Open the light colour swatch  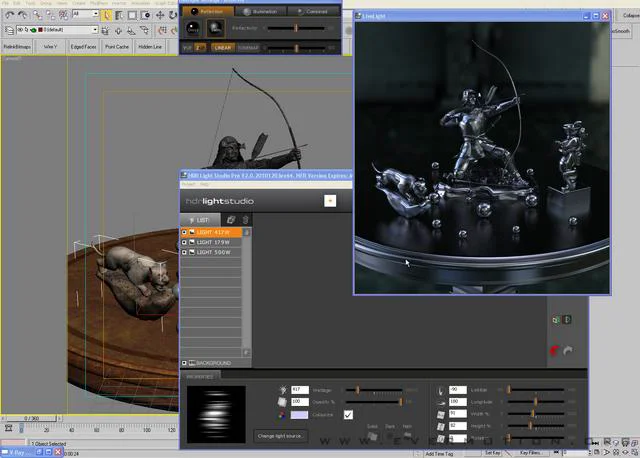[299, 415]
